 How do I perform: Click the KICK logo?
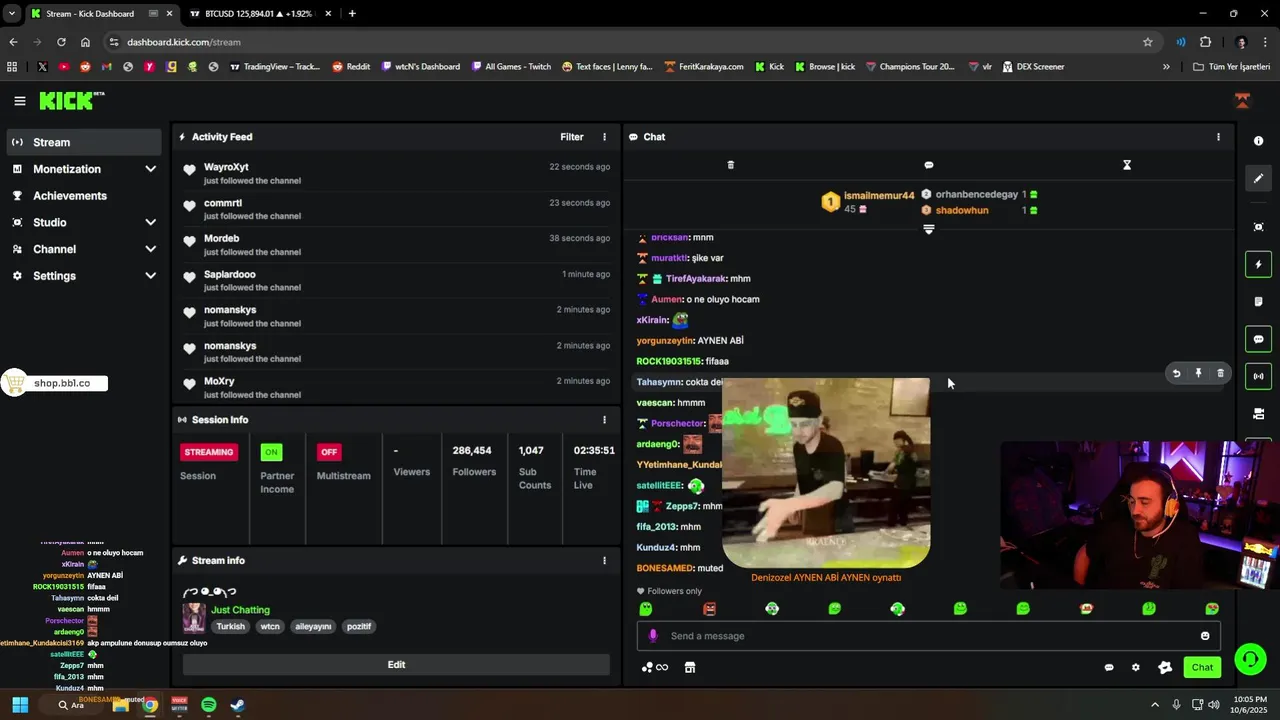71,101
